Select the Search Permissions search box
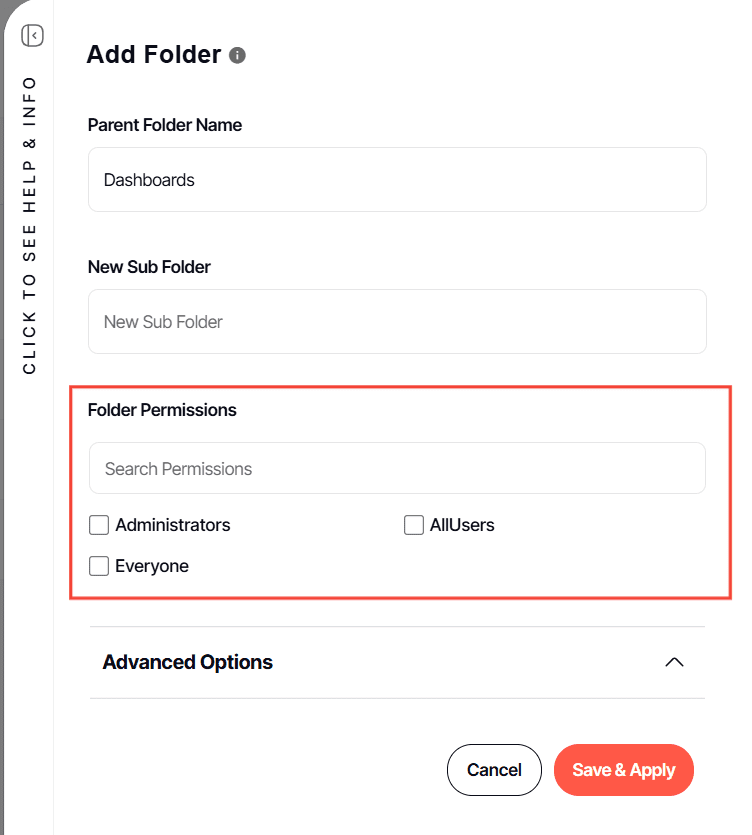The height and width of the screenshot is (835, 752). click(x=397, y=469)
